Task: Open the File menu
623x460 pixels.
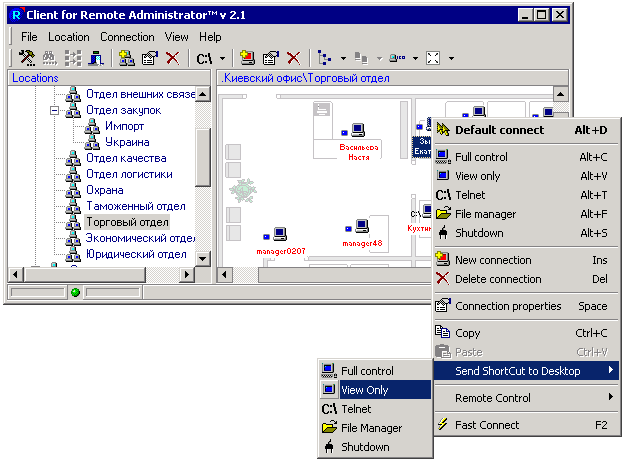Action: point(29,37)
